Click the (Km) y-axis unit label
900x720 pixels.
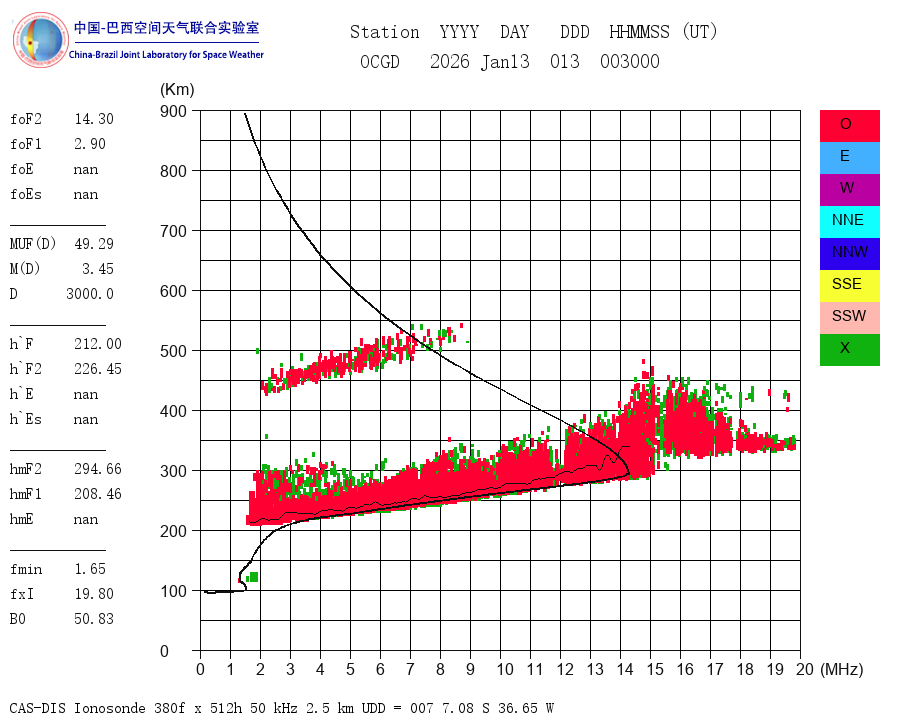177,90
